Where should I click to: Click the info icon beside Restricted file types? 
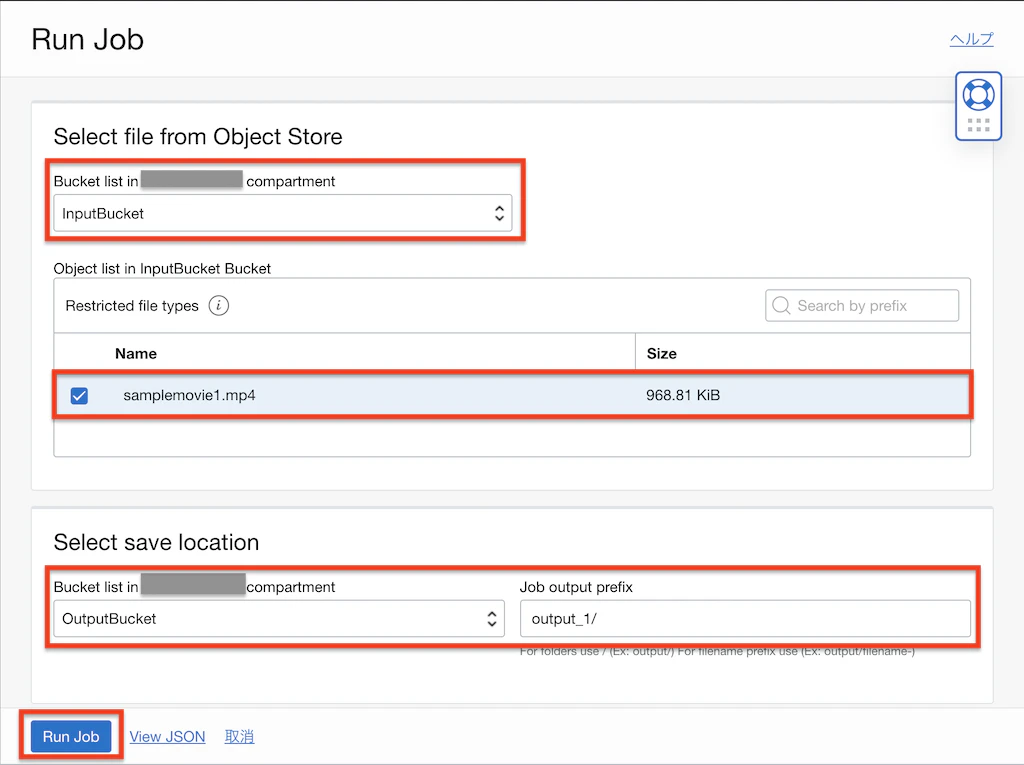point(219,305)
